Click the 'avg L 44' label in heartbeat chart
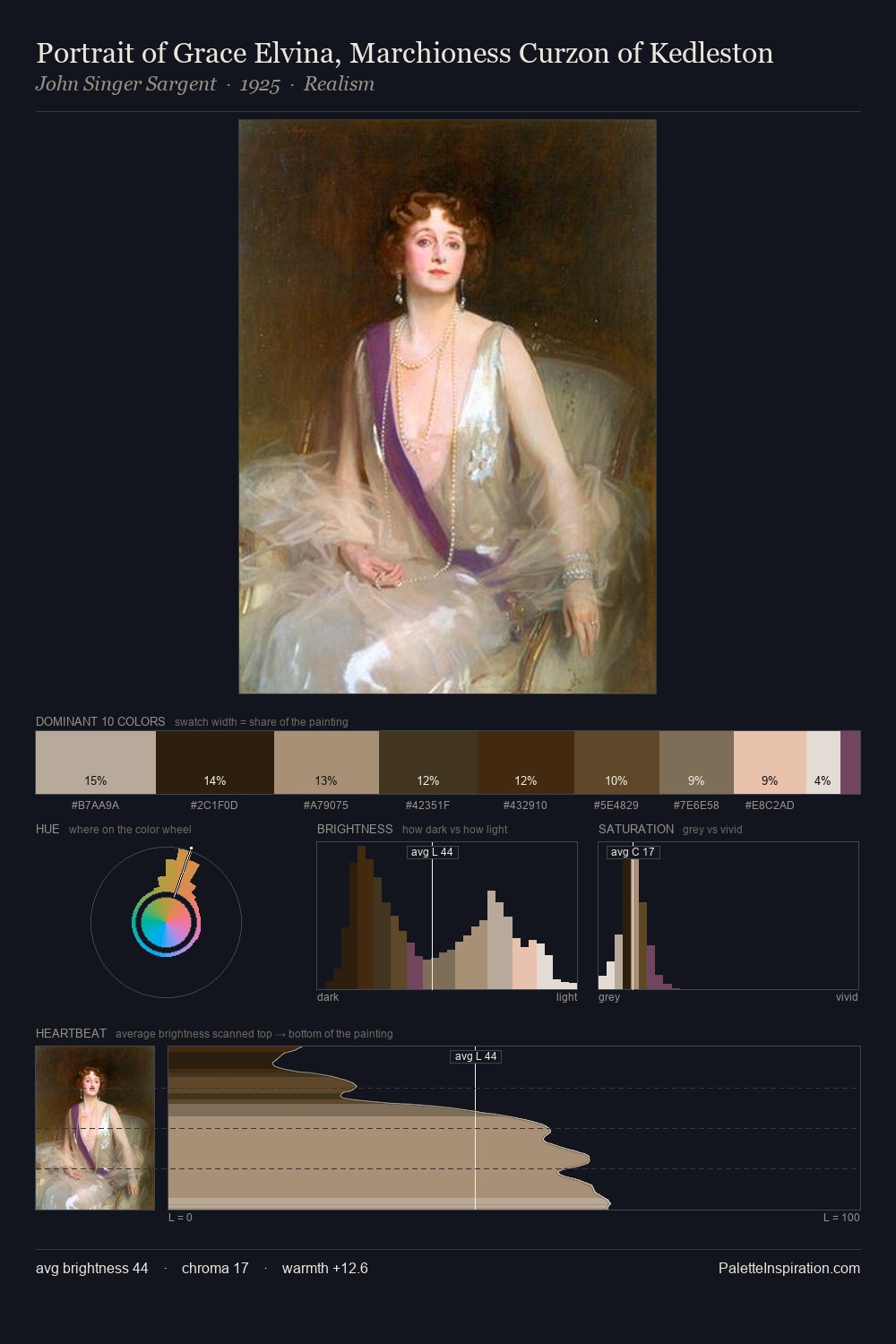 (x=475, y=1056)
